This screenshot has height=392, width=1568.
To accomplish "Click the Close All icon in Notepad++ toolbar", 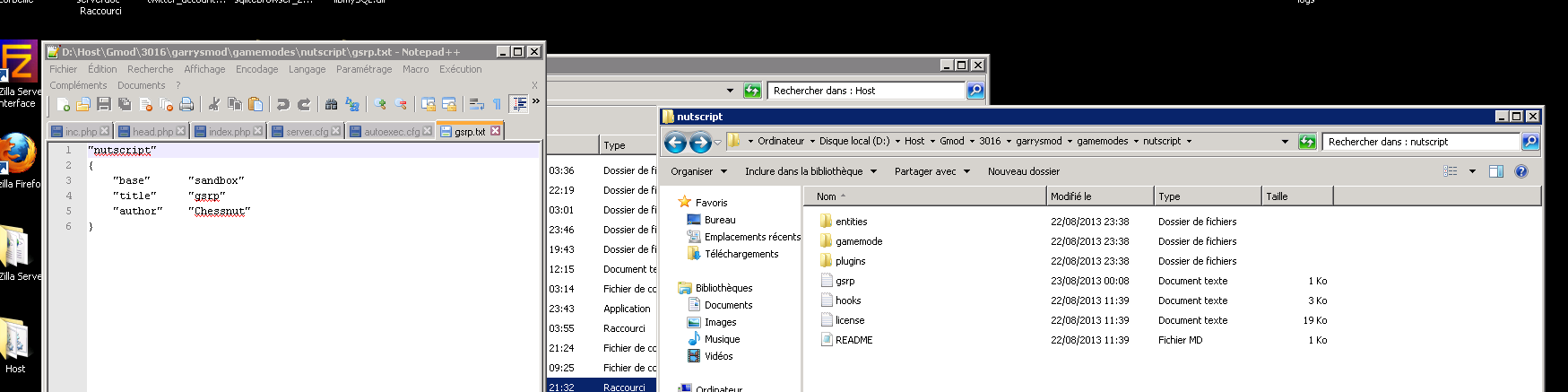I will coord(166,105).
